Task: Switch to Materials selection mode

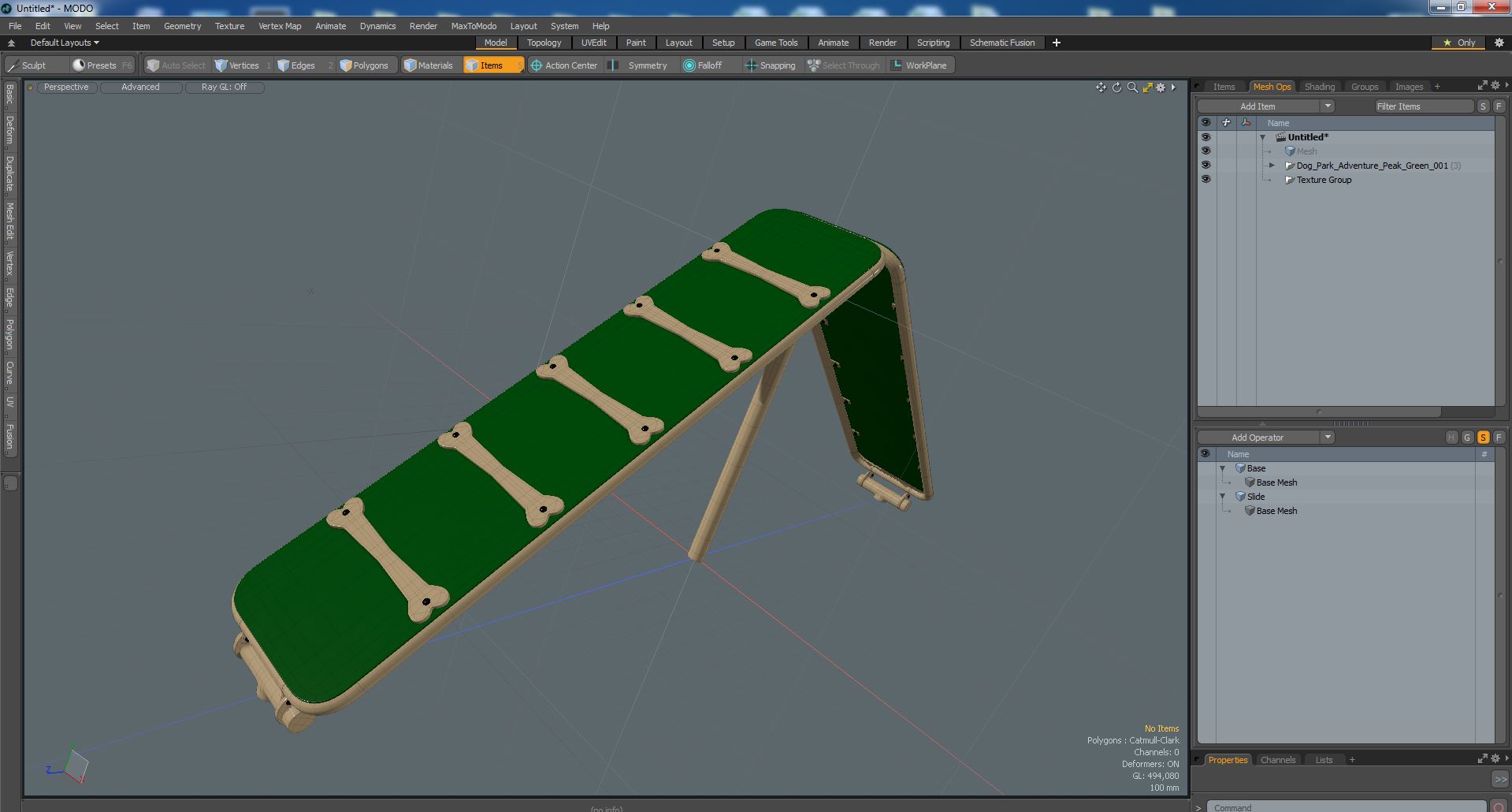Action: (x=429, y=65)
